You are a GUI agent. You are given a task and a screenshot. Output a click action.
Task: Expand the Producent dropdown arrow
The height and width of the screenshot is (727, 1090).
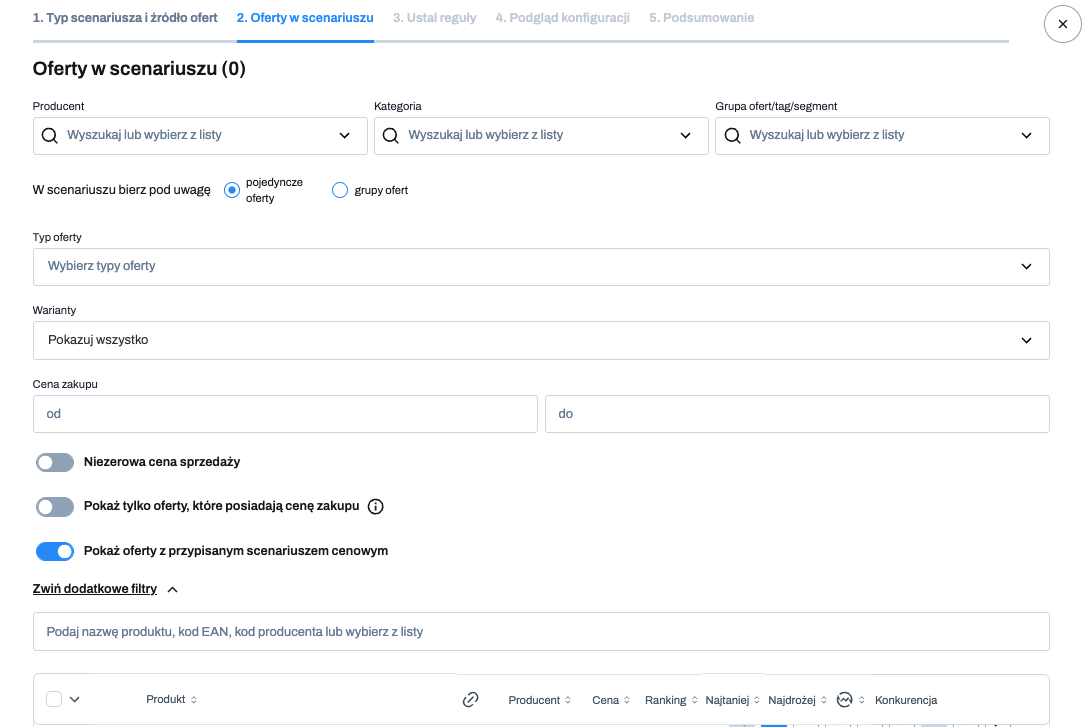tap(344, 136)
